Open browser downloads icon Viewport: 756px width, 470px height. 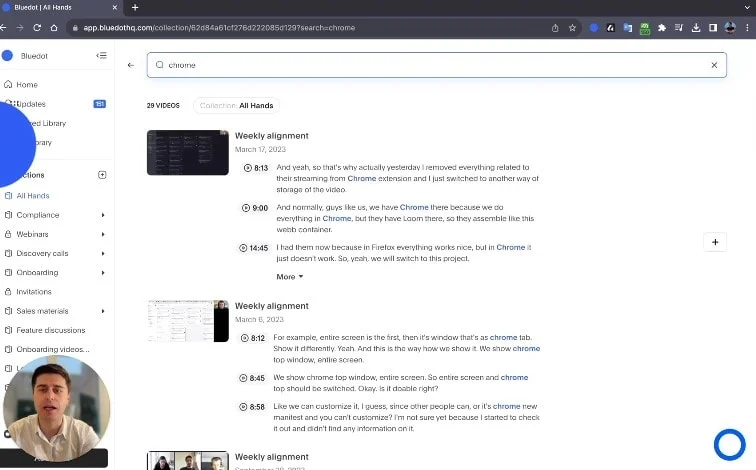tap(696, 28)
